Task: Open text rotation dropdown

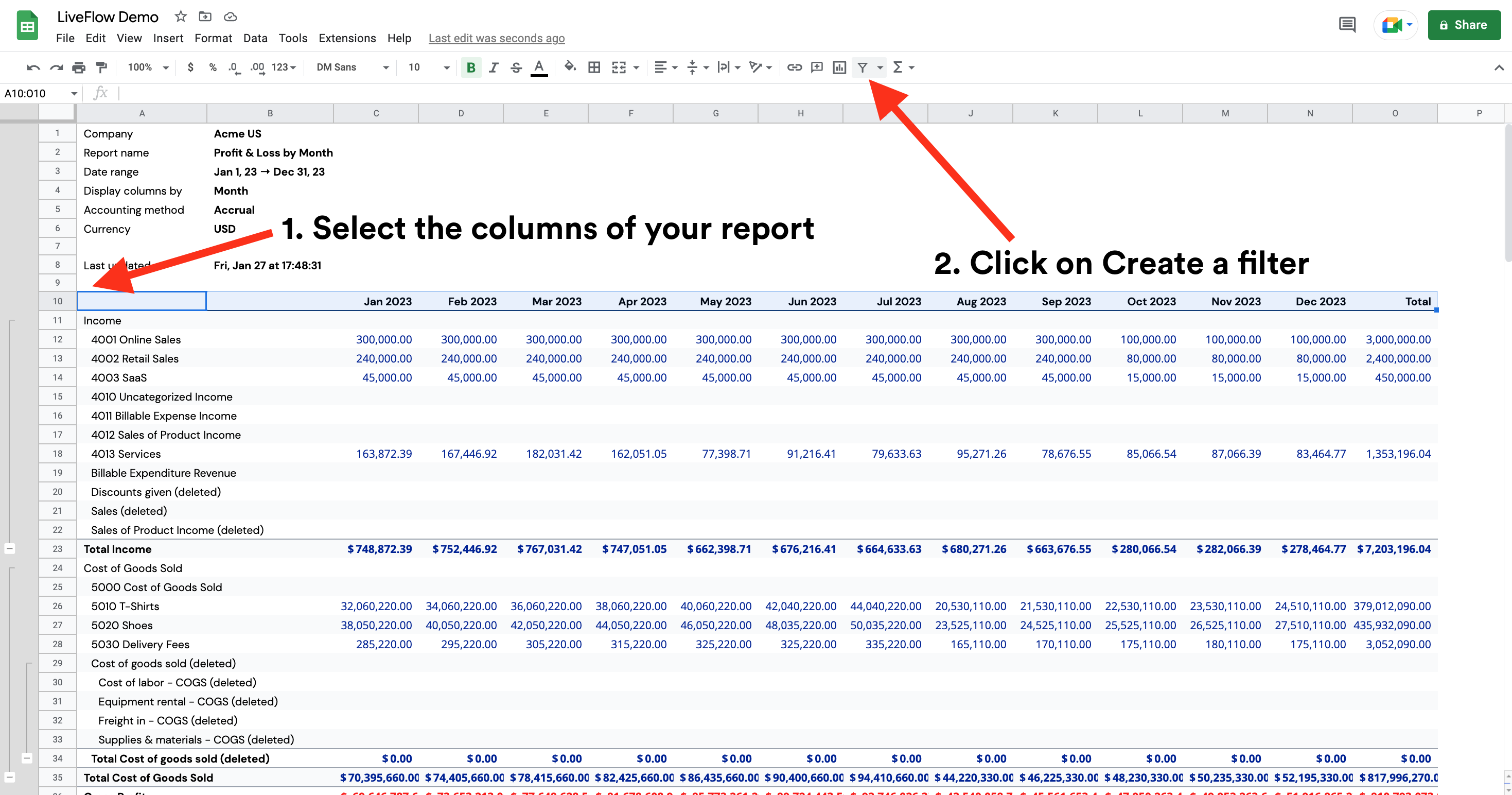Action: point(761,67)
